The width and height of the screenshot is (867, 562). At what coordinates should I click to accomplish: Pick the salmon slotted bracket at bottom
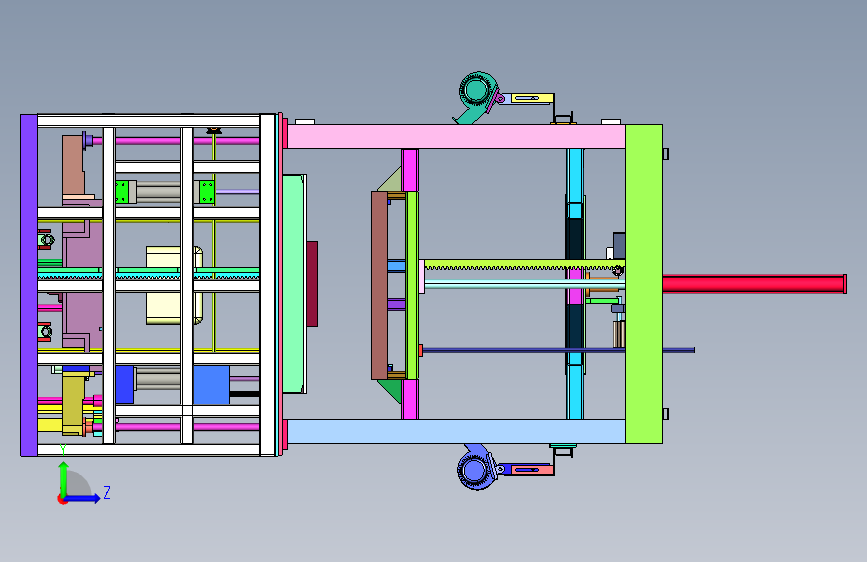point(532,470)
